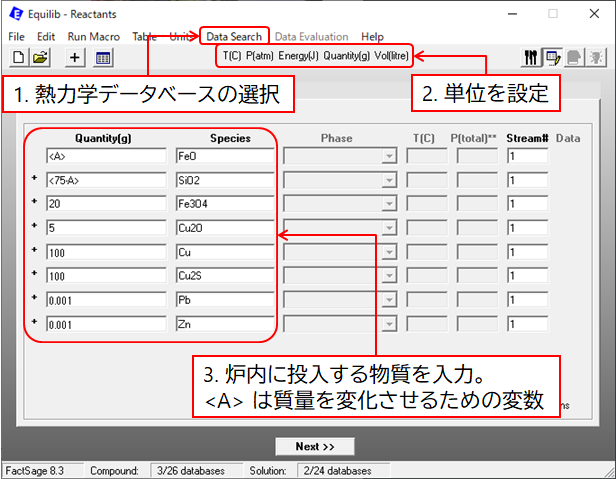This screenshot has width=616, height=479.
Task: Expand the Phase dropdown for FeO row
Action: click(389, 156)
